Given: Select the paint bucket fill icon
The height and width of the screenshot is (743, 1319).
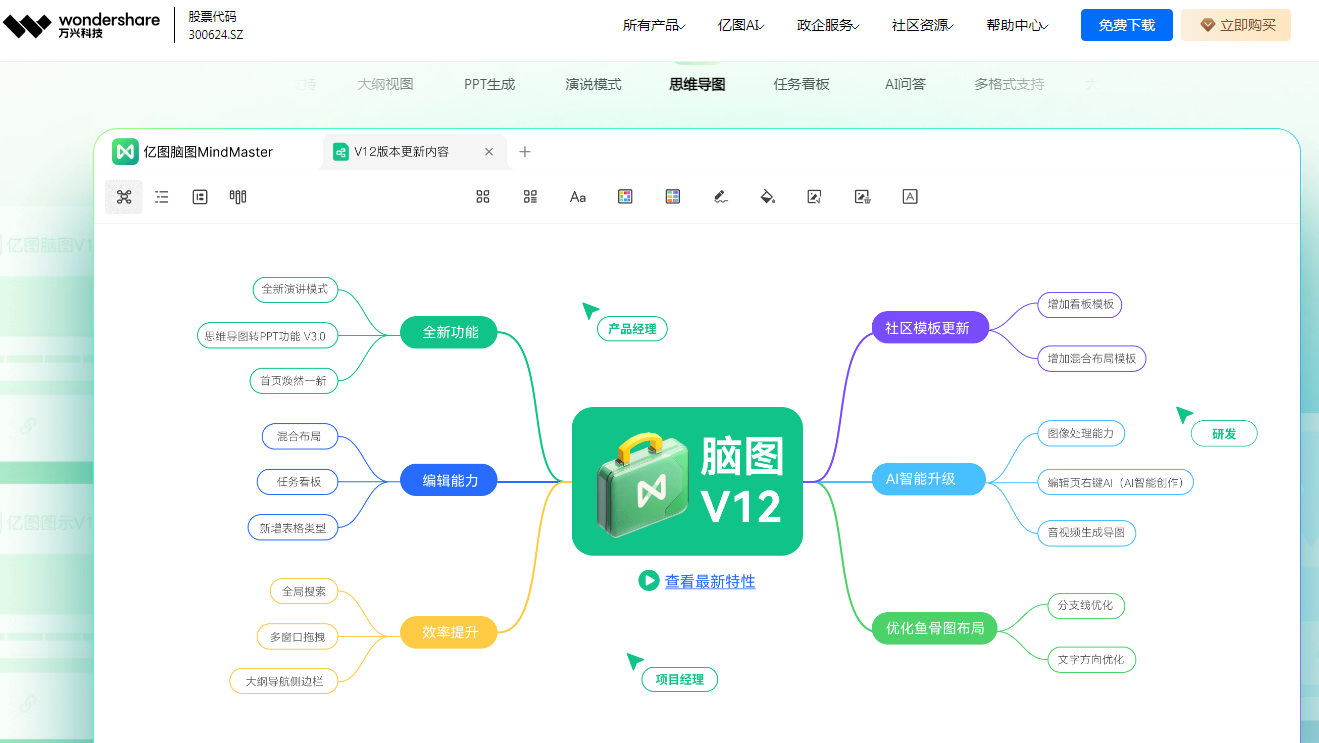Looking at the screenshot, I should tap(767, 197).
